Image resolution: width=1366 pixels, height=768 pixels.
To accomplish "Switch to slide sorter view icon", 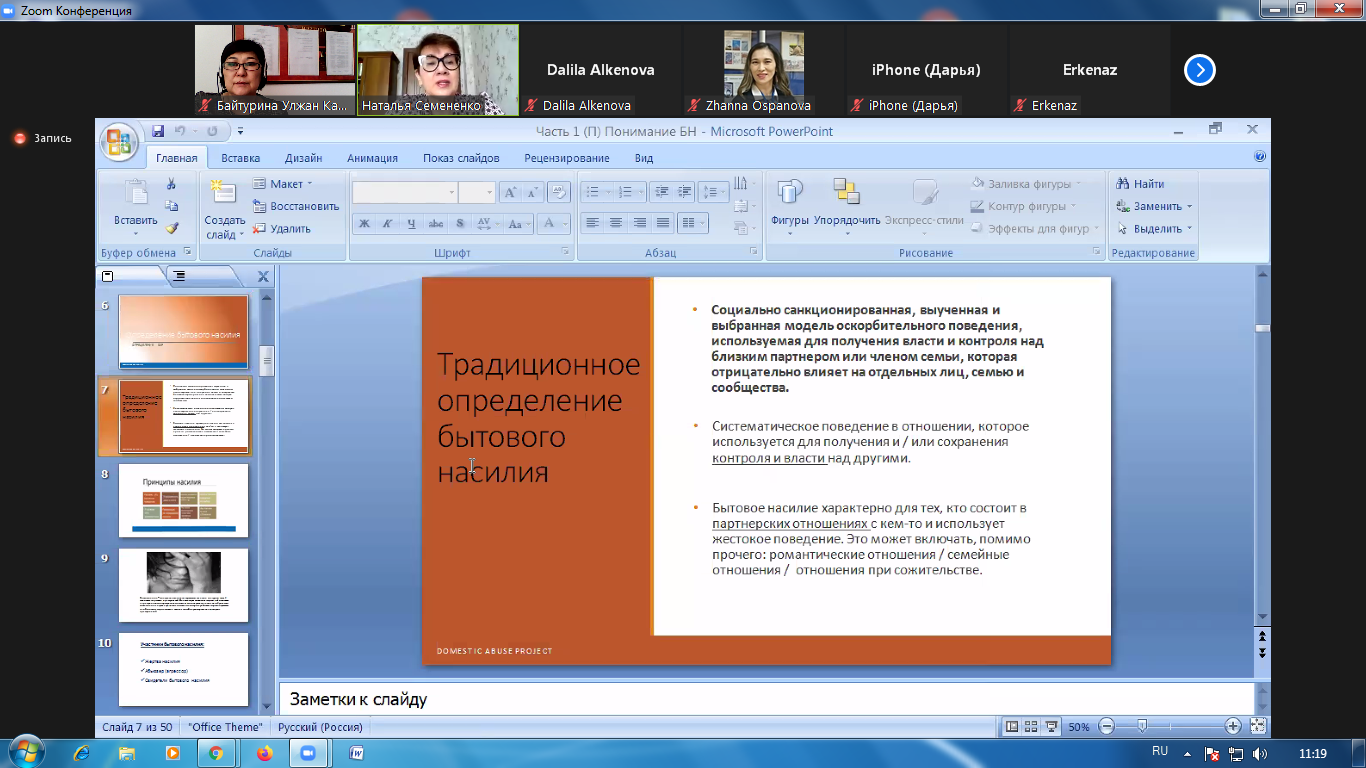I will click(x=1031, y=727).
